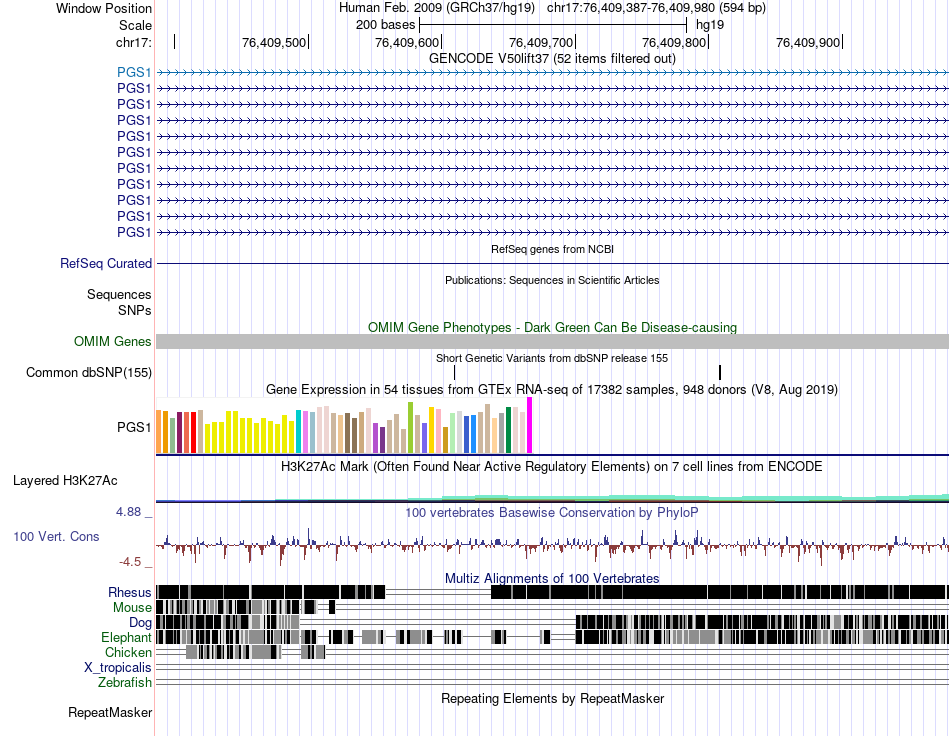Click the cyan GTEx expression bar
The width and height of the screenshot is (950, 736).
299,431
